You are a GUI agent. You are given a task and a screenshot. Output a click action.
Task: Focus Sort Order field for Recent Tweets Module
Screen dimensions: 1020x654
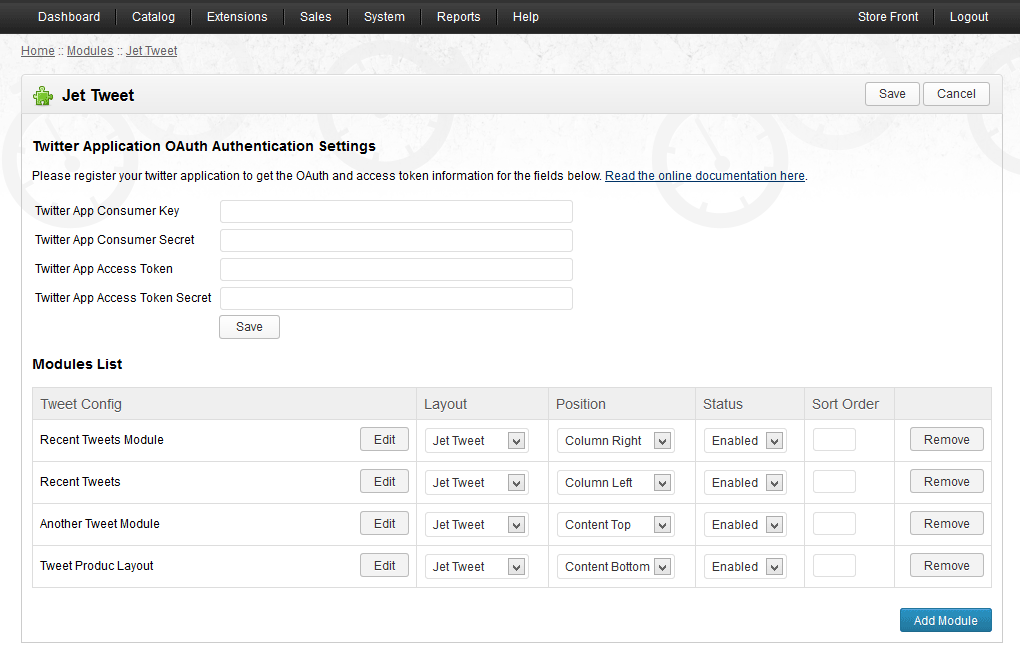pyautogui.click(x=834, y=439)
